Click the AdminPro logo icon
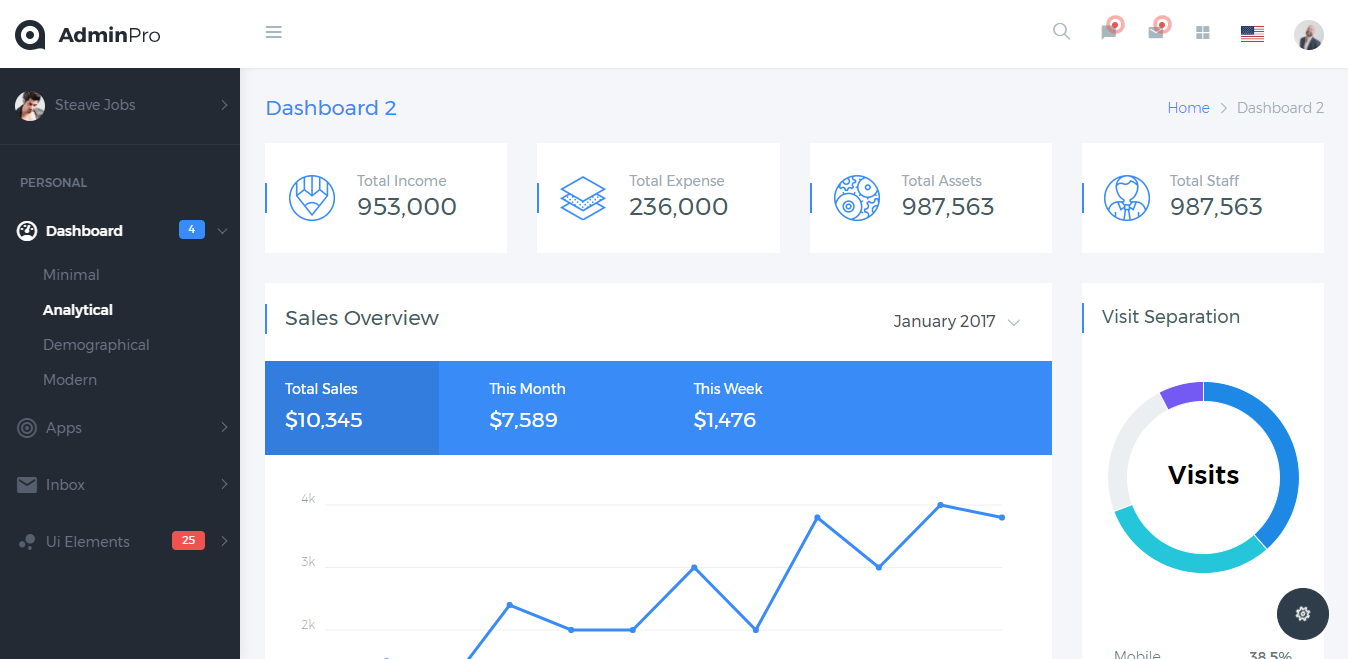This screenshot has width=1348, height=659. (x=30, y=35)
